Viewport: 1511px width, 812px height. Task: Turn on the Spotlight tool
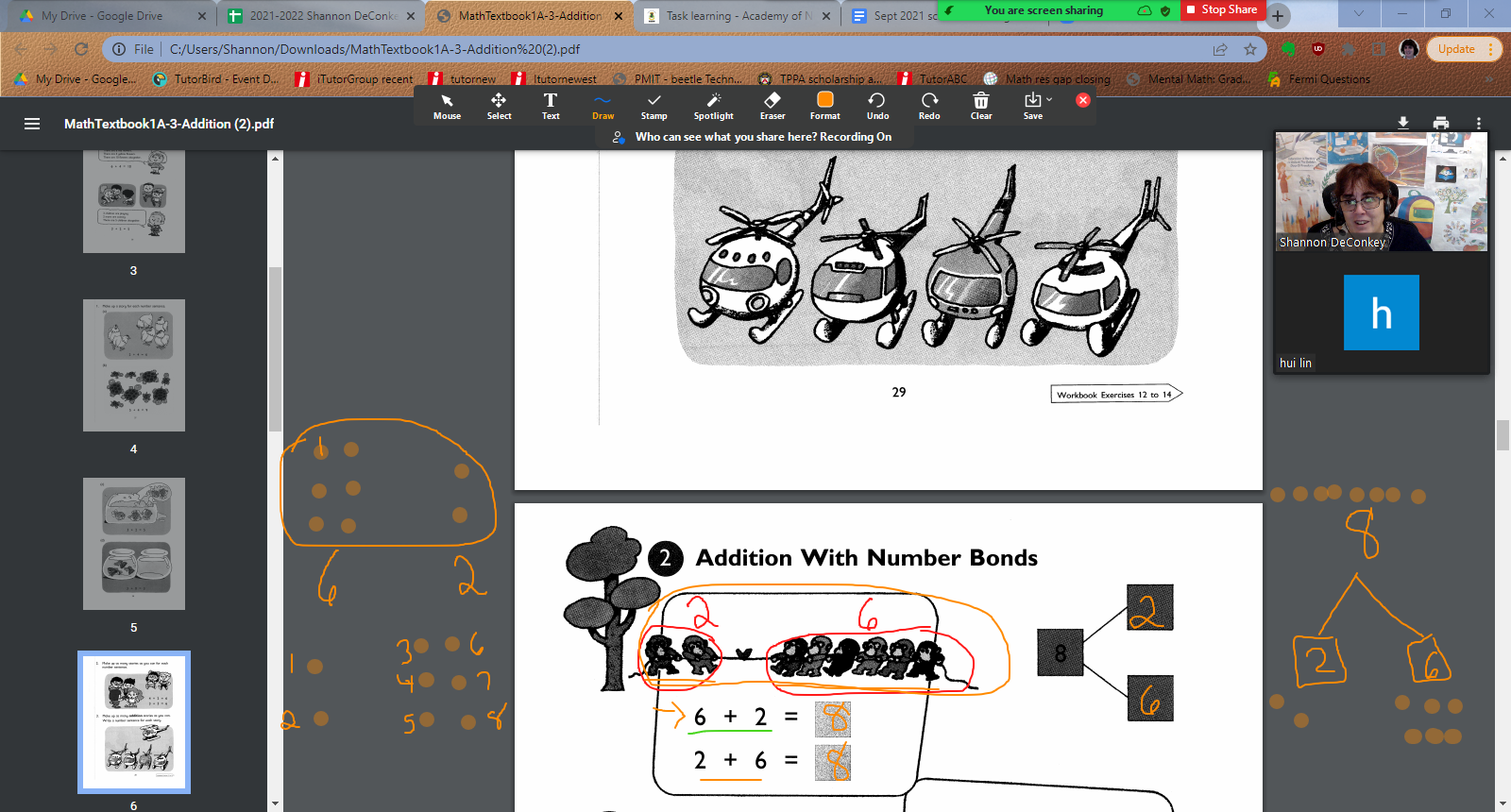(x=713, y=107)
